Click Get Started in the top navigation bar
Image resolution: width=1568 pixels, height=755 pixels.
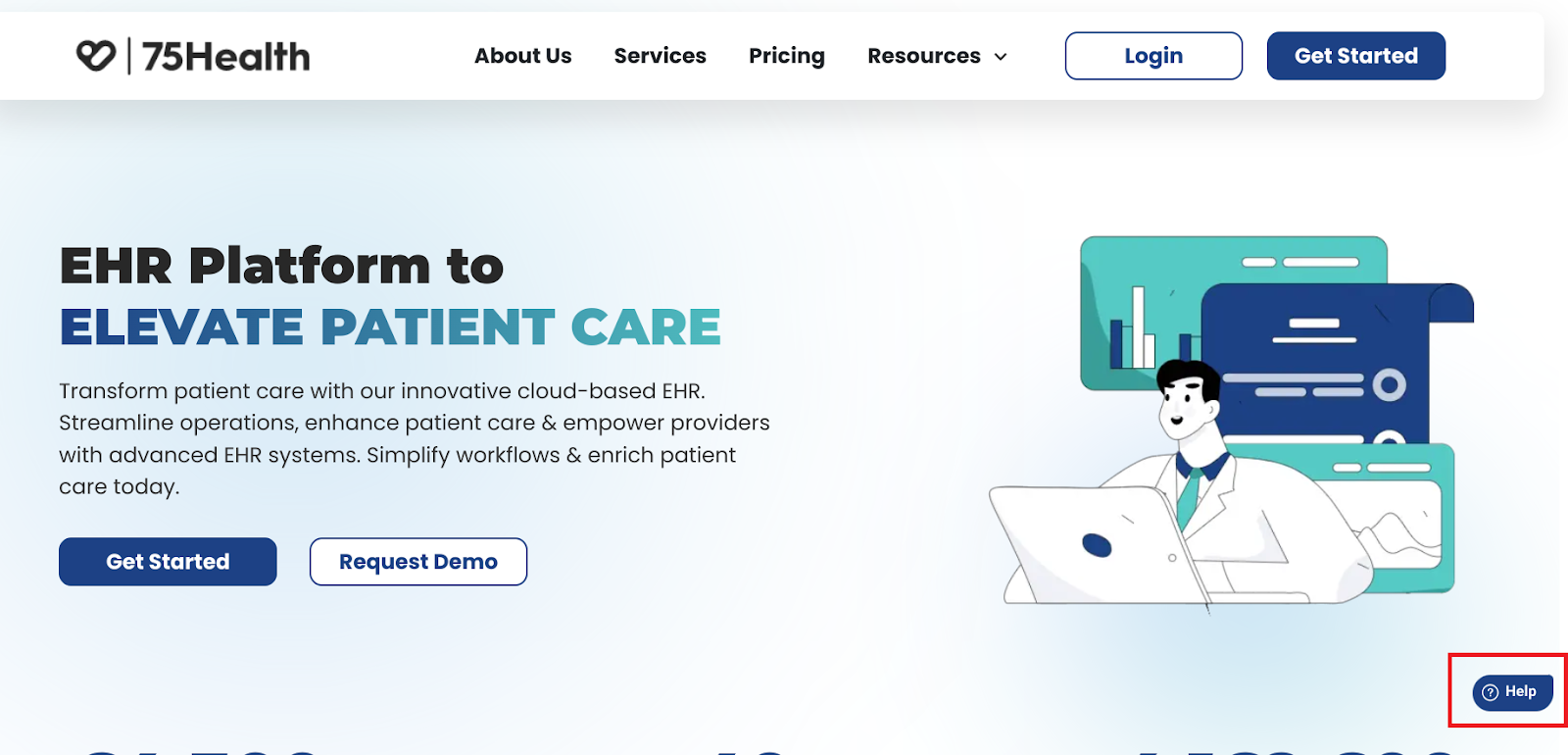point(1356,56)
